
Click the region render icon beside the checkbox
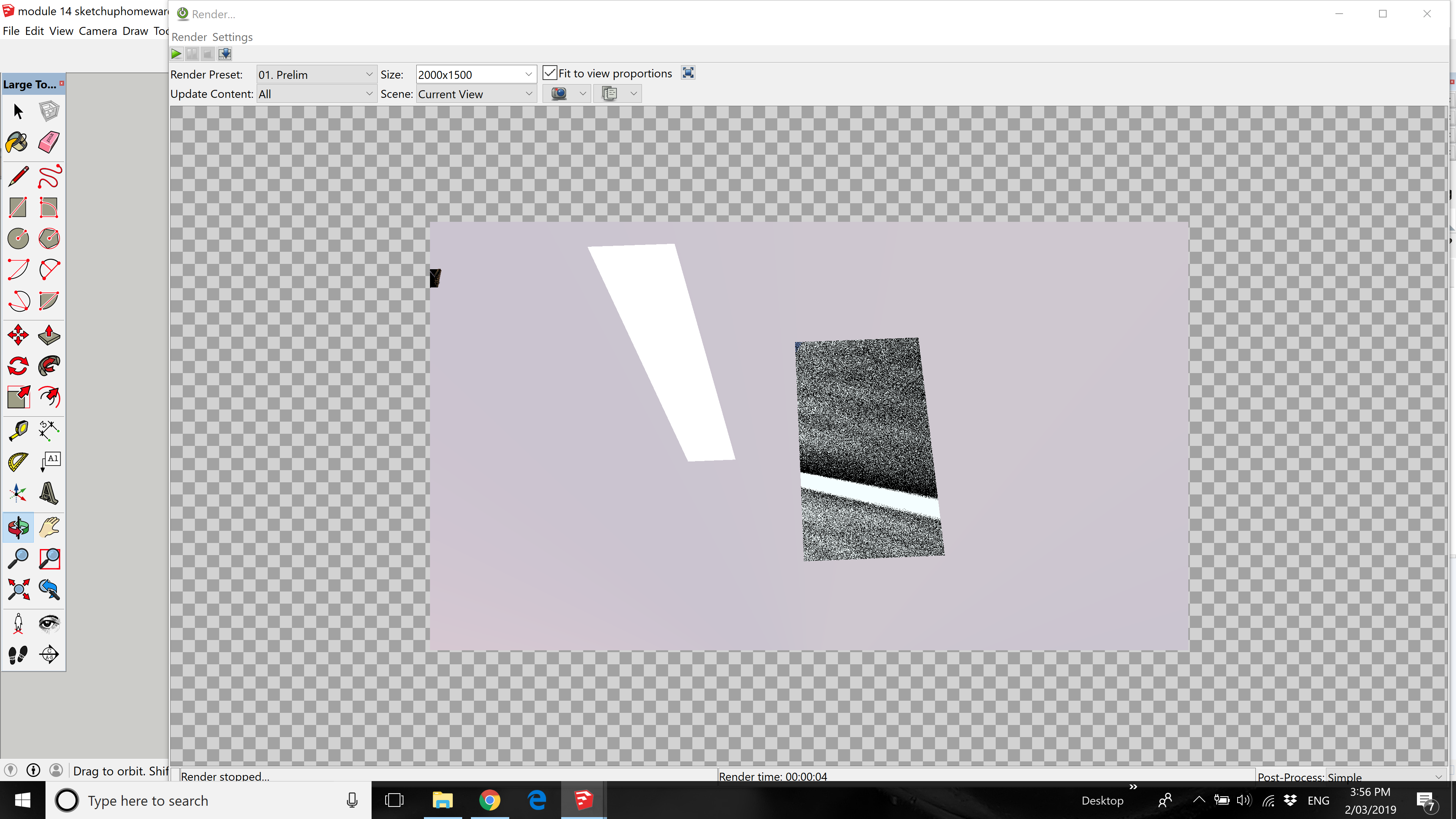(x=688, y=73)
